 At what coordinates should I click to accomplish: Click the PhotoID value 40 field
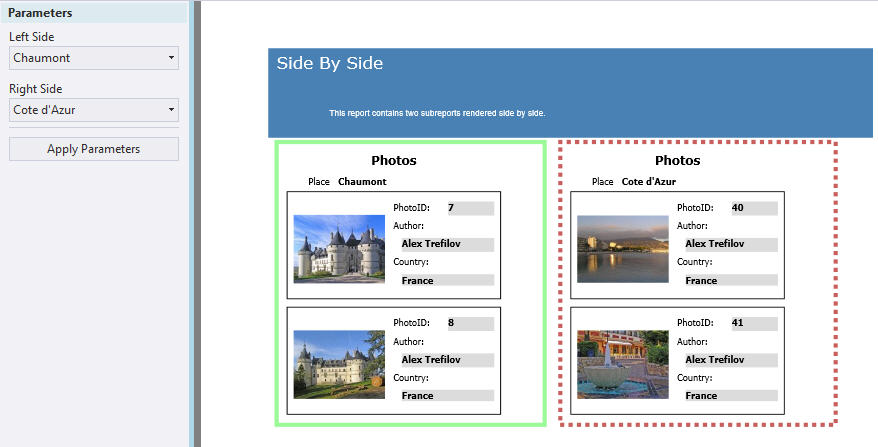(753, 208)
